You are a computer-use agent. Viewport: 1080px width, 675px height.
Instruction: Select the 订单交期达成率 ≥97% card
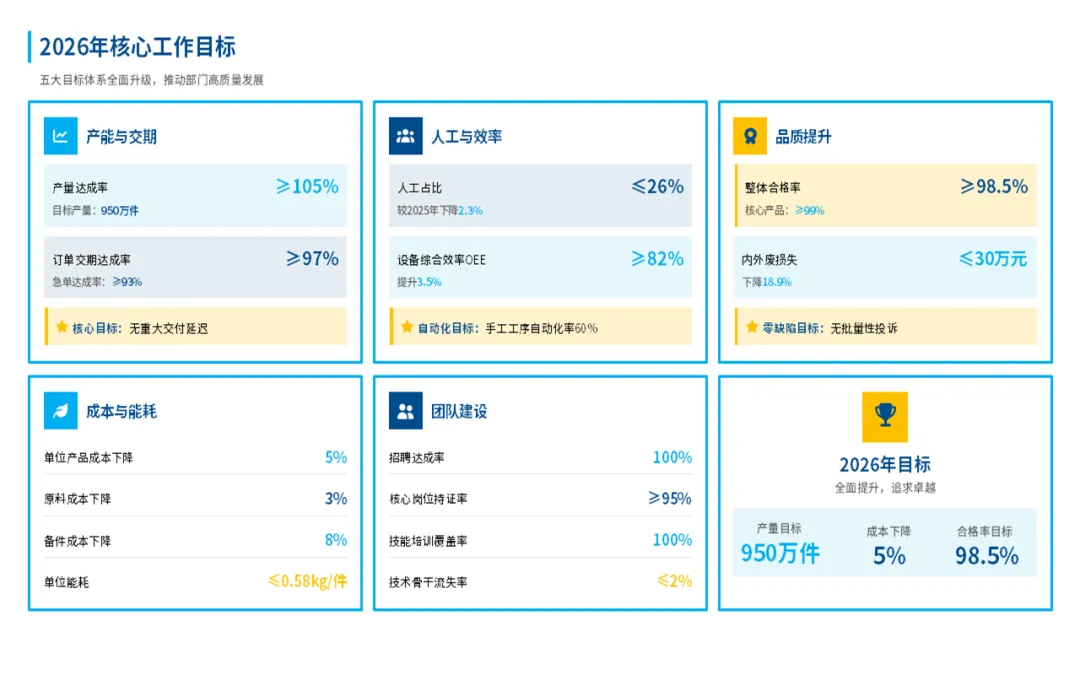[x=195, y=267]
